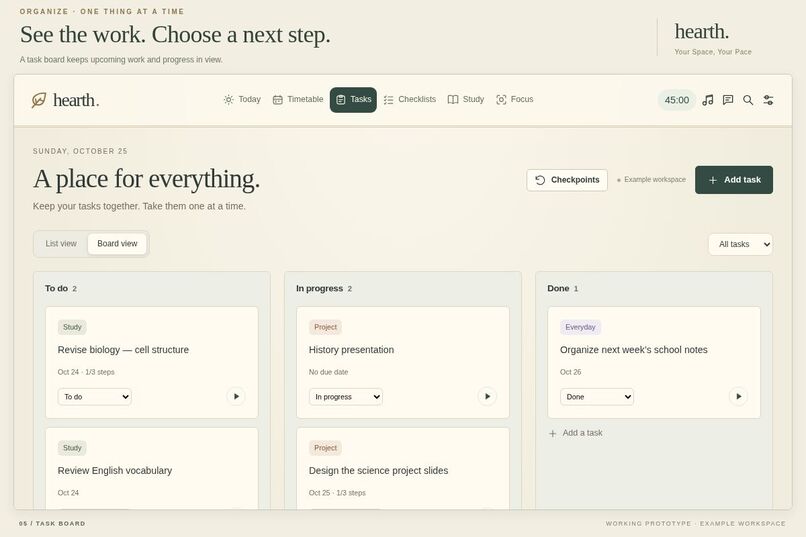This screenshot has height=537, width=806.
Task: Start focus on History presentation task
Action: pyautogui.click(x=487, y=396)
